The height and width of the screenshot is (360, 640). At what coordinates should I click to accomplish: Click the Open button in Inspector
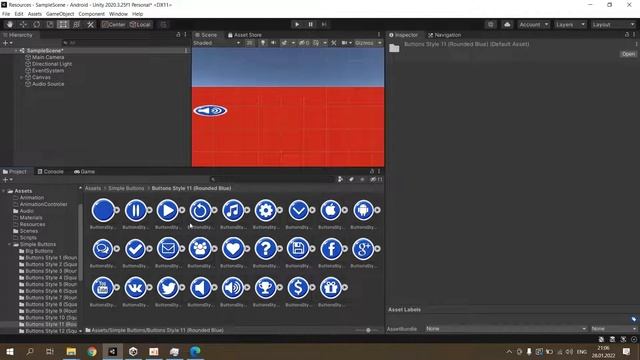click(x=628, y=54)
